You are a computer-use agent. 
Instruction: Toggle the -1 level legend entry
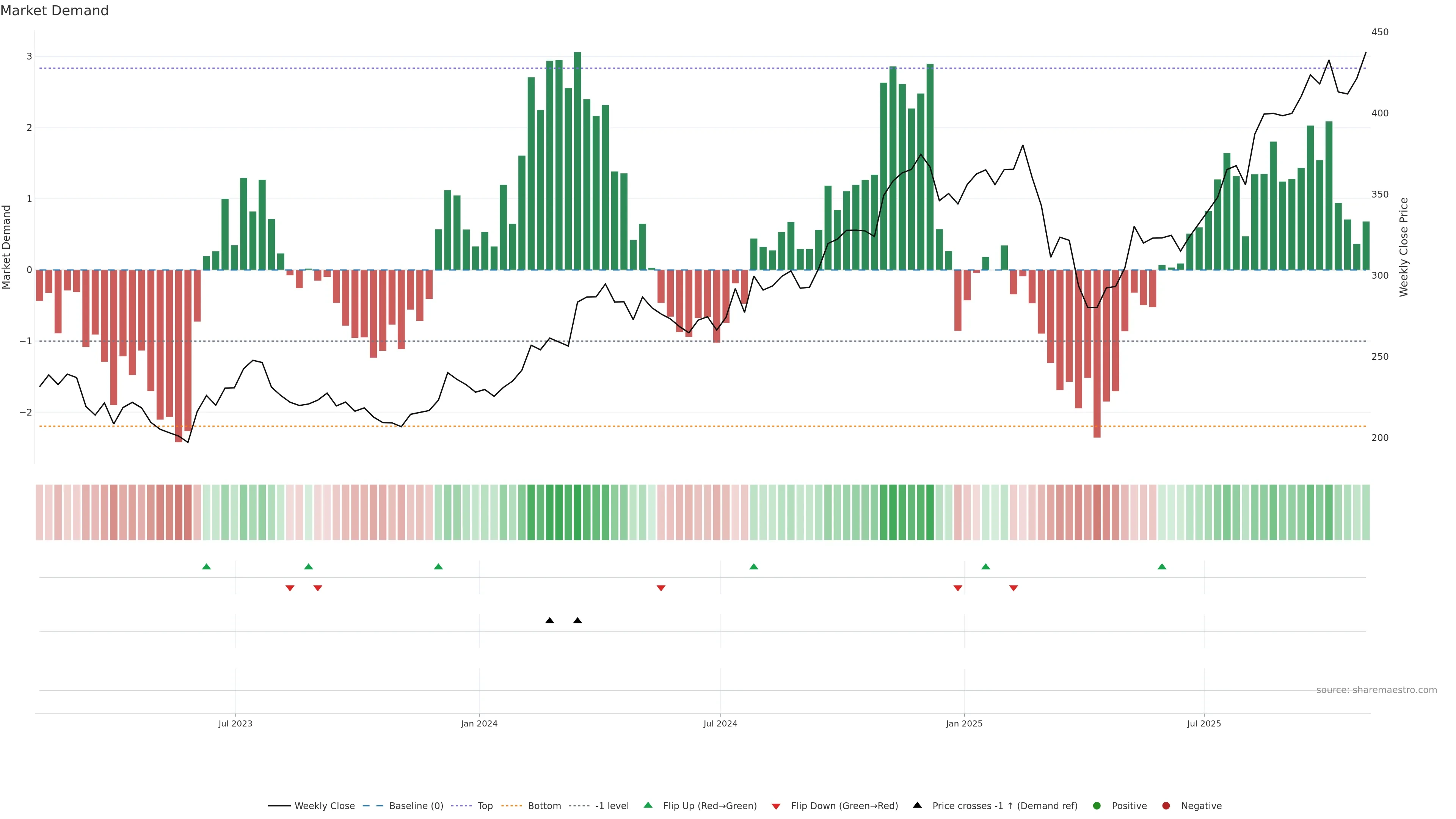click(612, 806)
